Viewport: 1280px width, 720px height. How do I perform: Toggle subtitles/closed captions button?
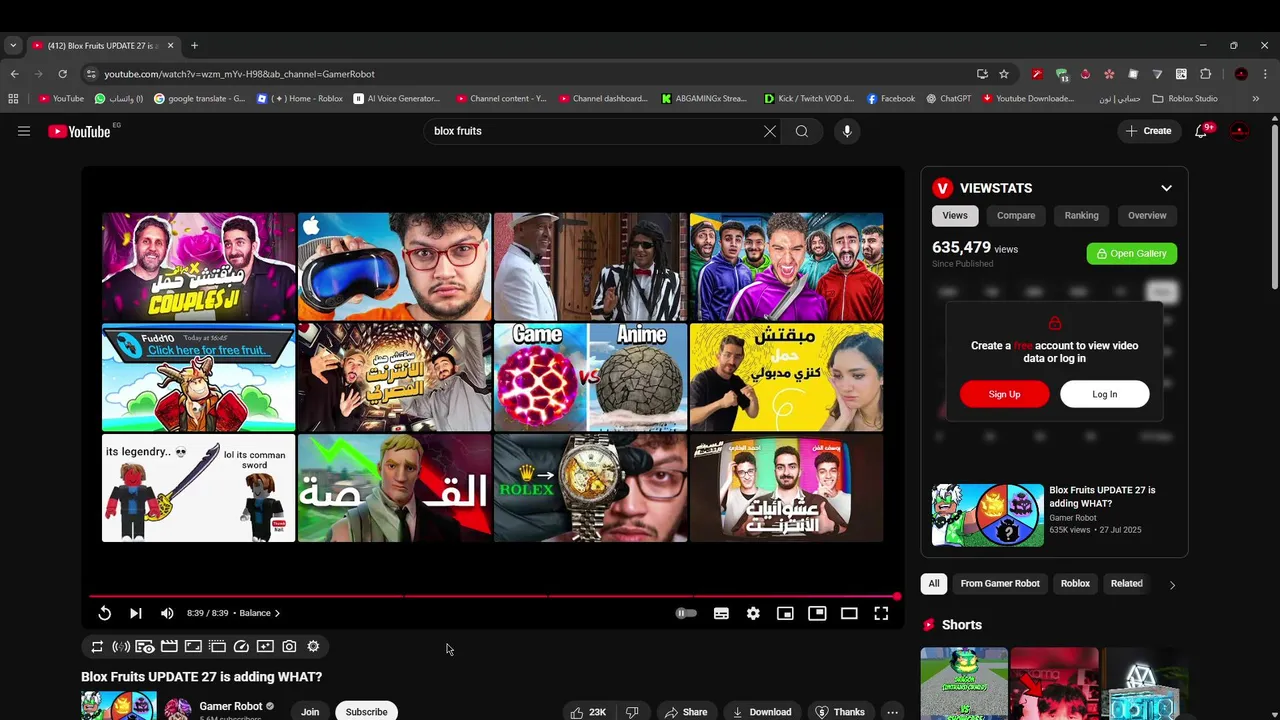[721, 613]
